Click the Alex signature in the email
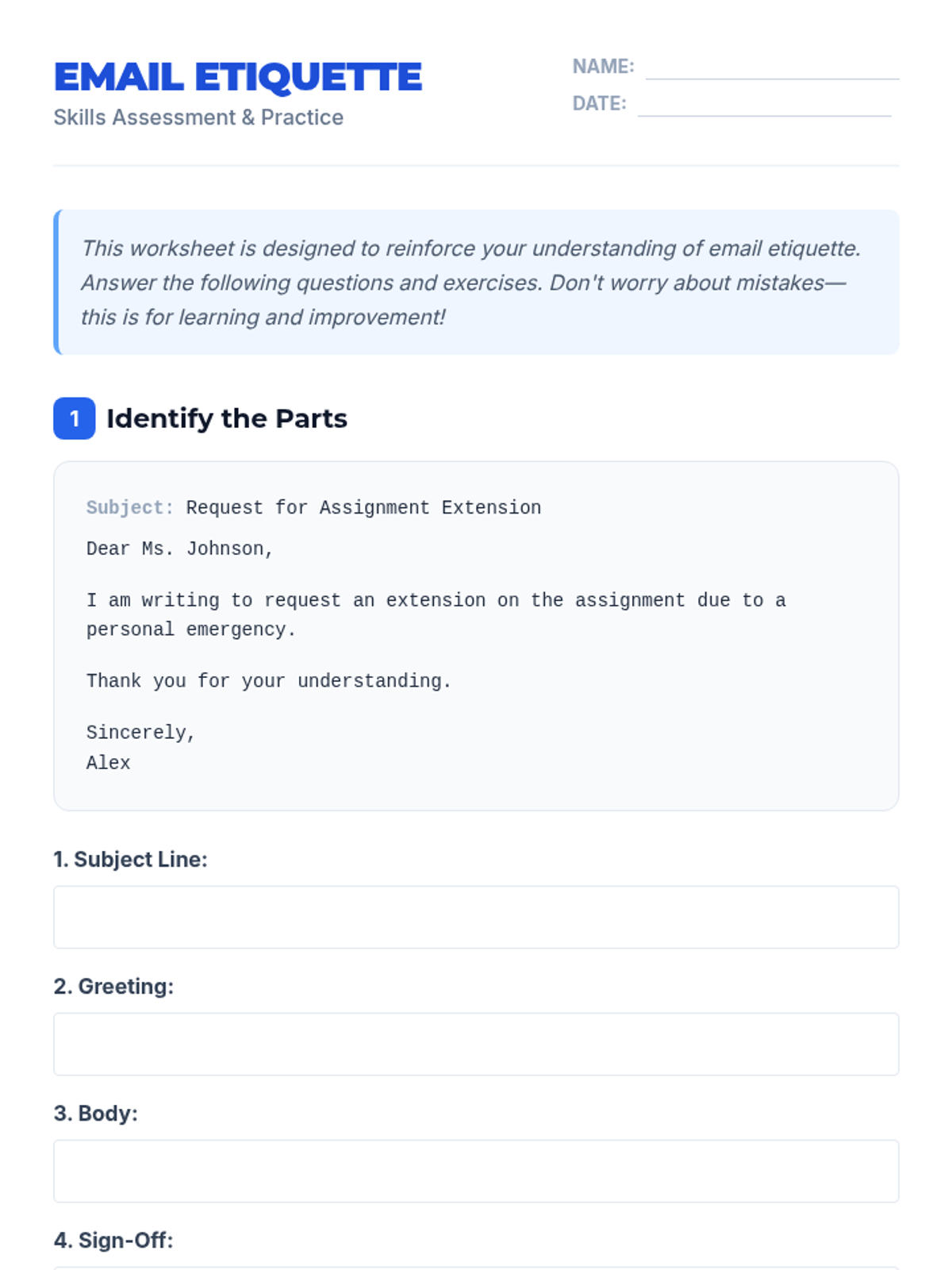This screenshot has height=1270, width=952. click(109, 763)
